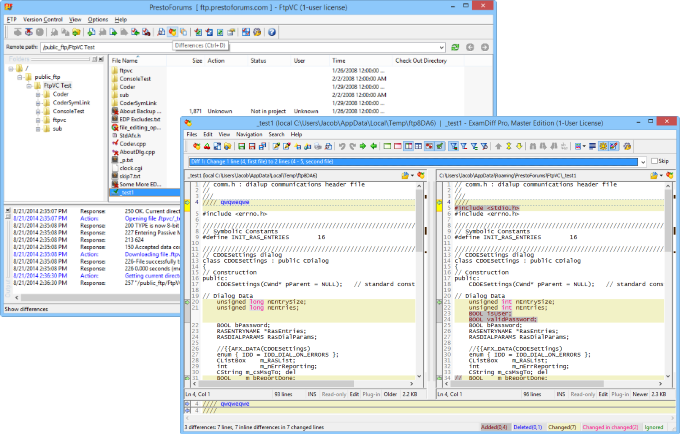
Task: Toggle Read-only in the left pane status bar
Action: point(333,394)
